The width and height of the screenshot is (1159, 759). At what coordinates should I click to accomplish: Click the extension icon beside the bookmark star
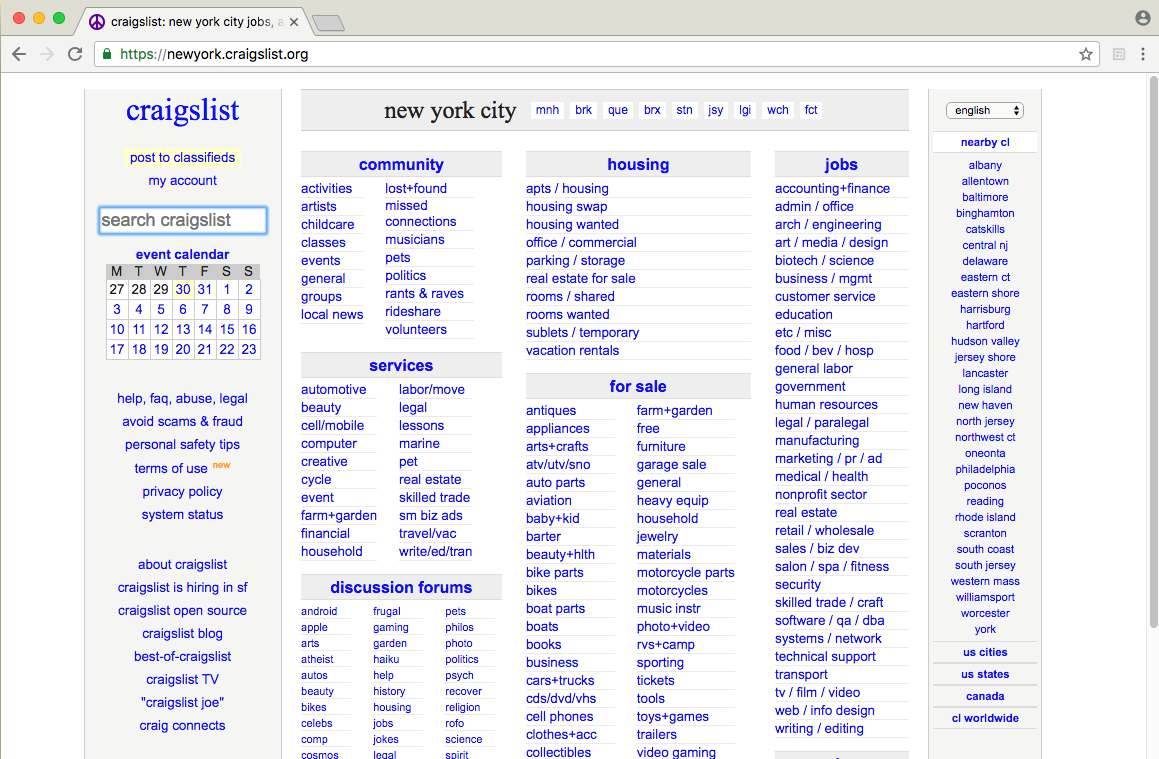(1119, 54)
